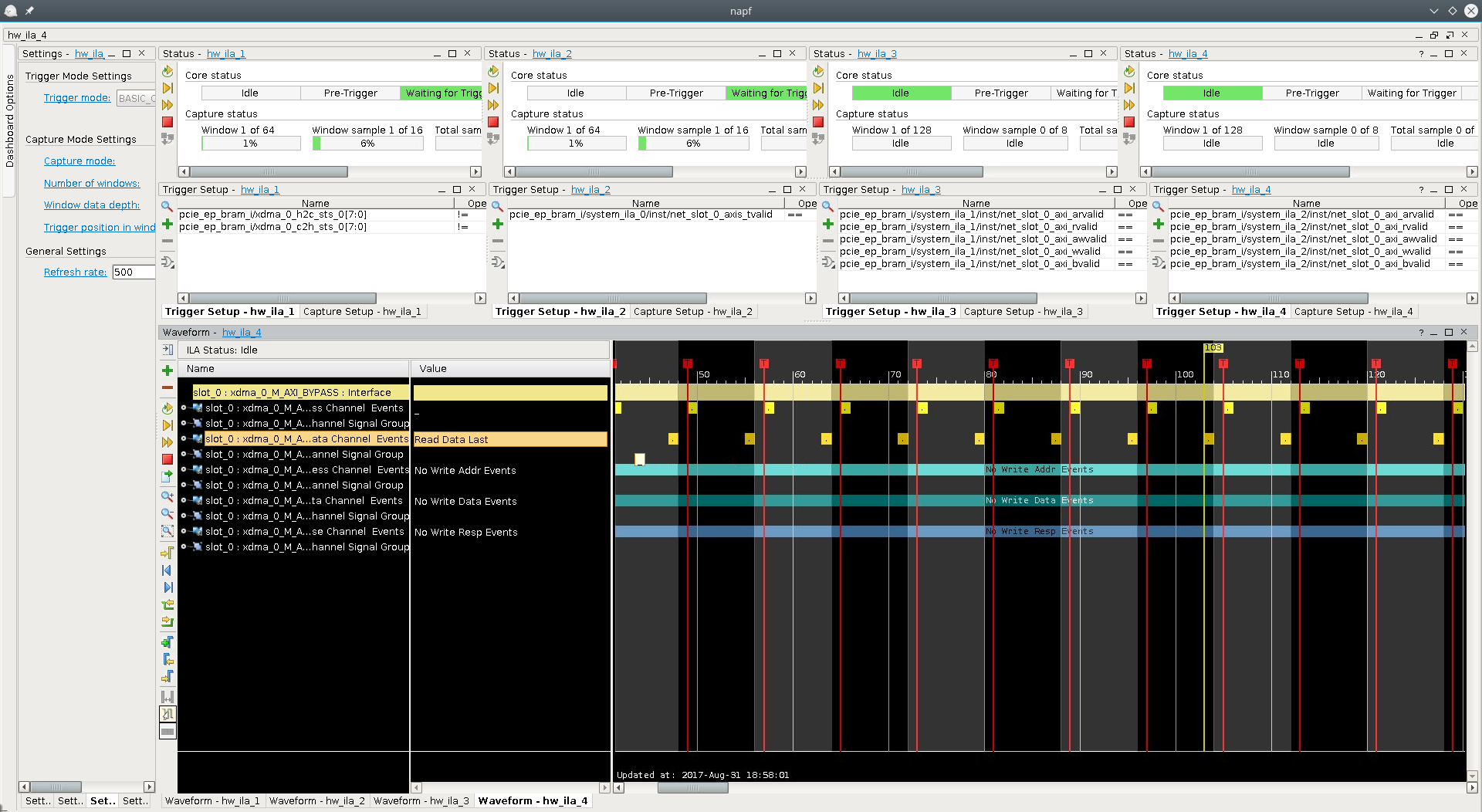Toggle auto re-trigger on hw_ila_4 status panel
This screenshot has width=1482, height=812.
pyautogui.click(x=1129, y=71)
